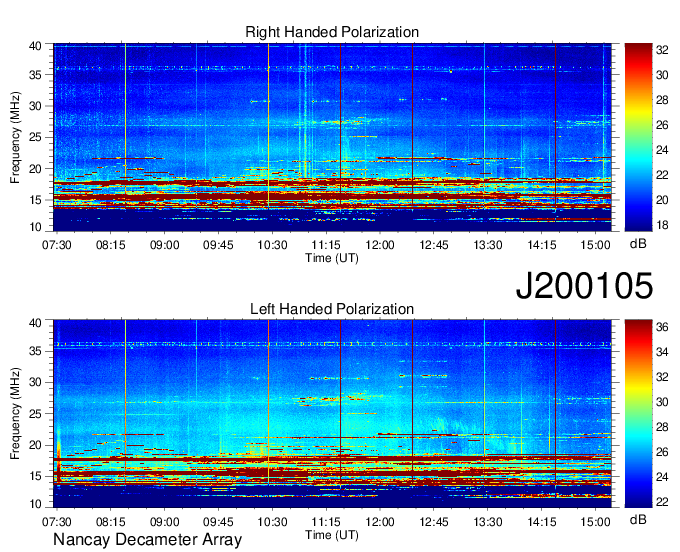
Task: Click the right-handed polarization spectrogram
Action: coord(332,137)
